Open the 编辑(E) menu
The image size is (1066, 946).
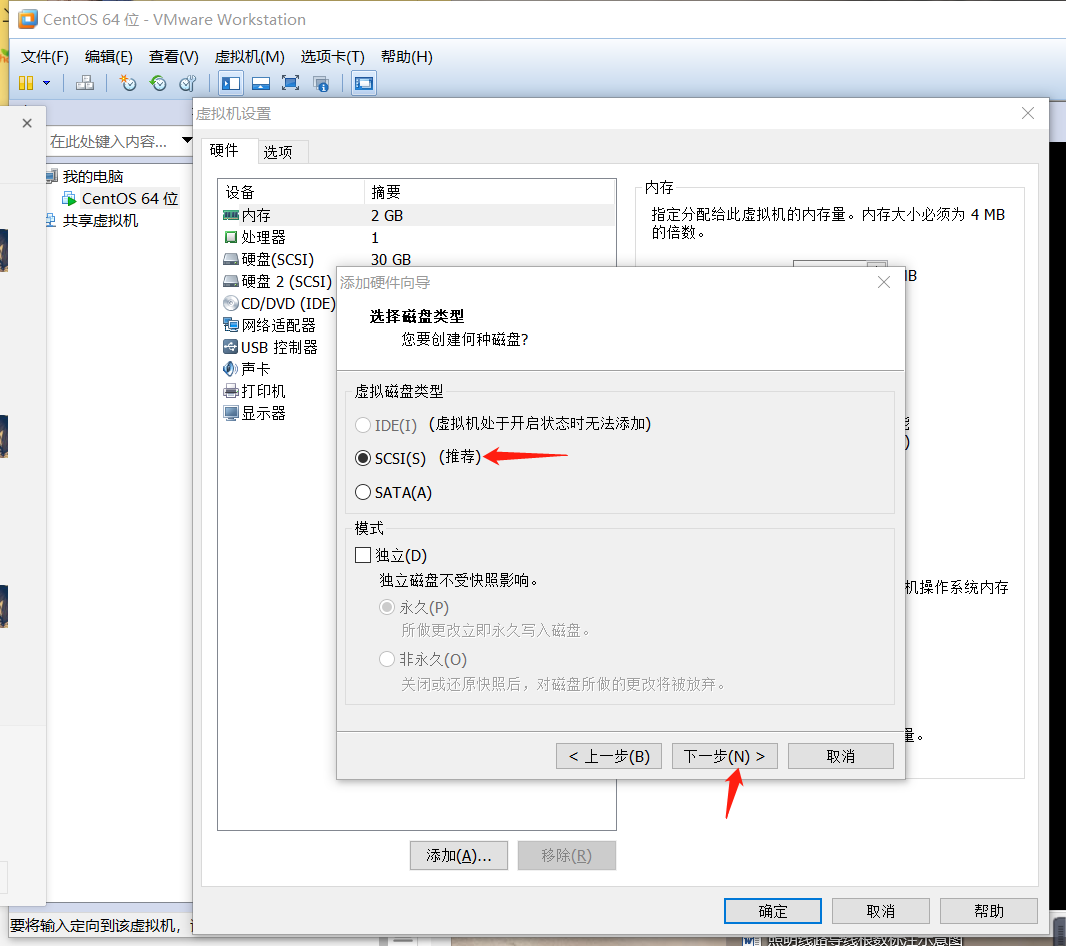109,56
